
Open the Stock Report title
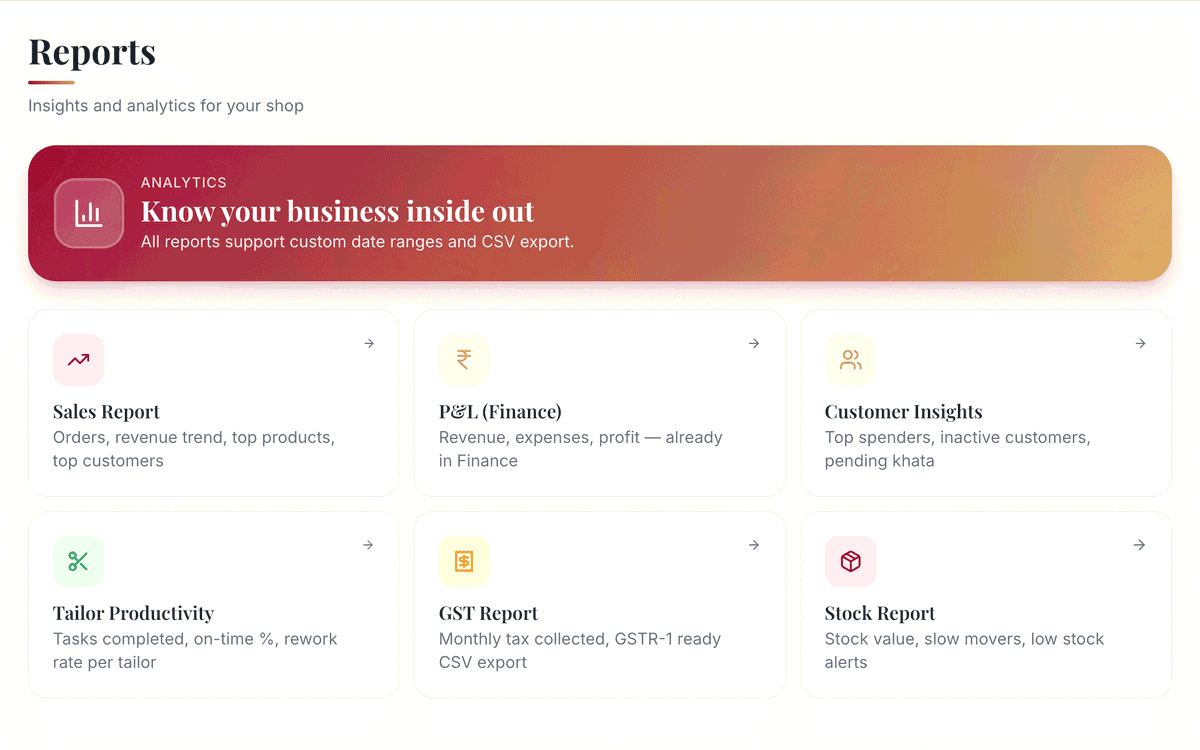880,613
